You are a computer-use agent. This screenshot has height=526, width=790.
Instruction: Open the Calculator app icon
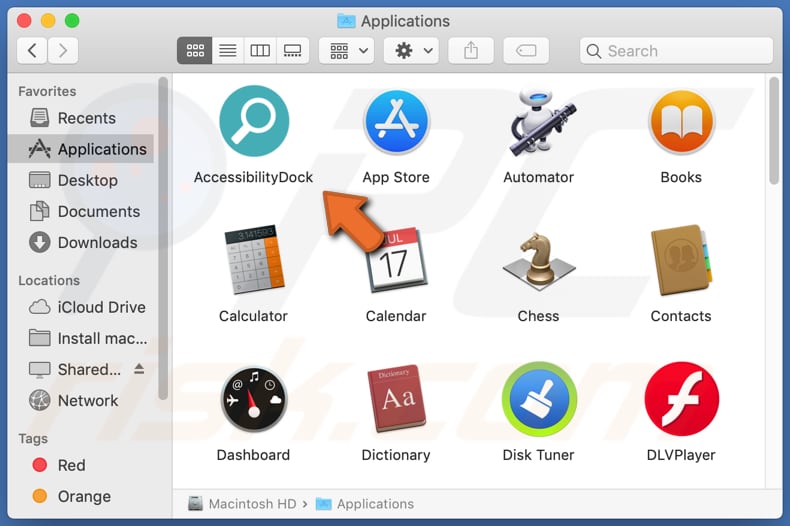[253, 261]
